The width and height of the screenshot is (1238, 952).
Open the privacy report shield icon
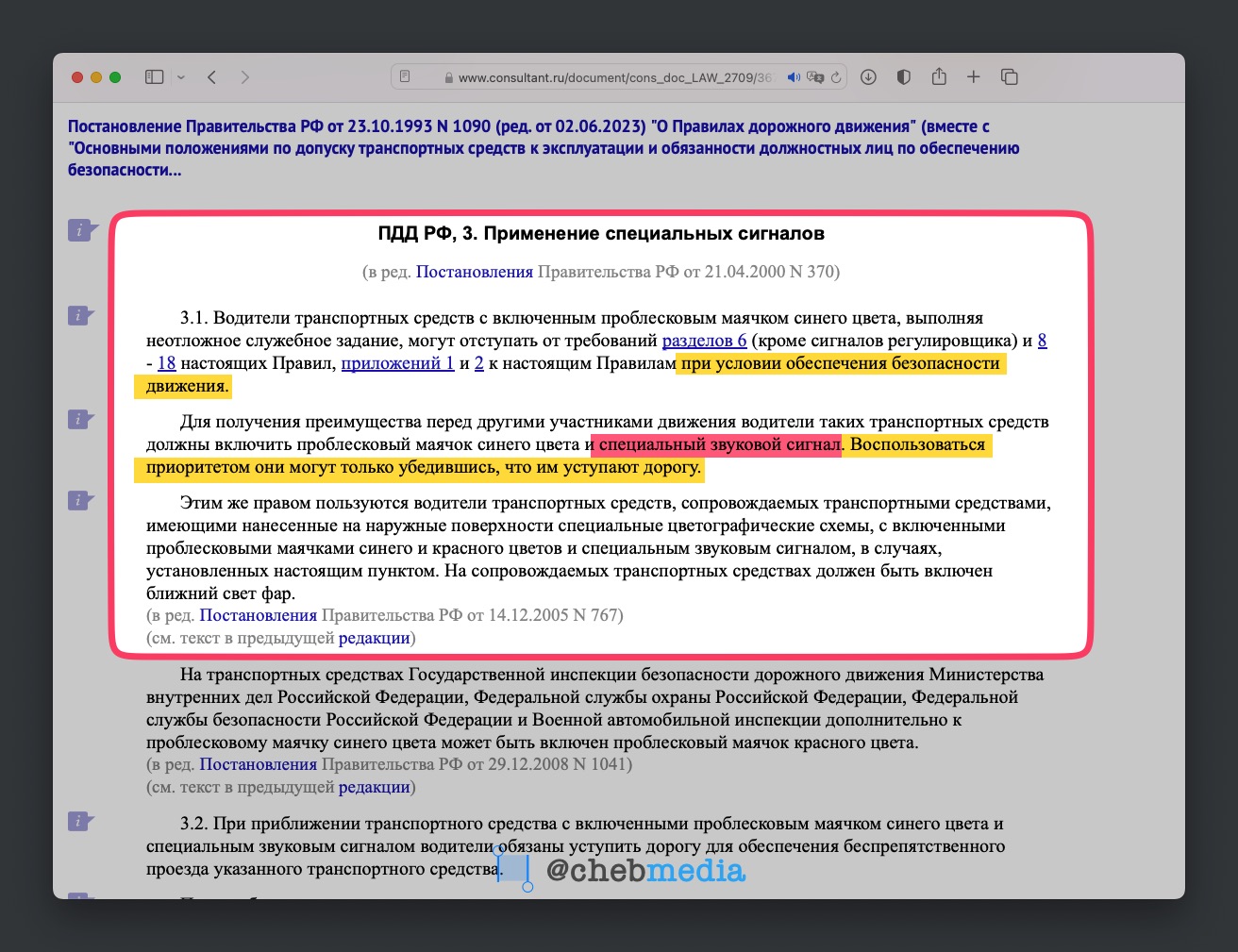point(903,77)
